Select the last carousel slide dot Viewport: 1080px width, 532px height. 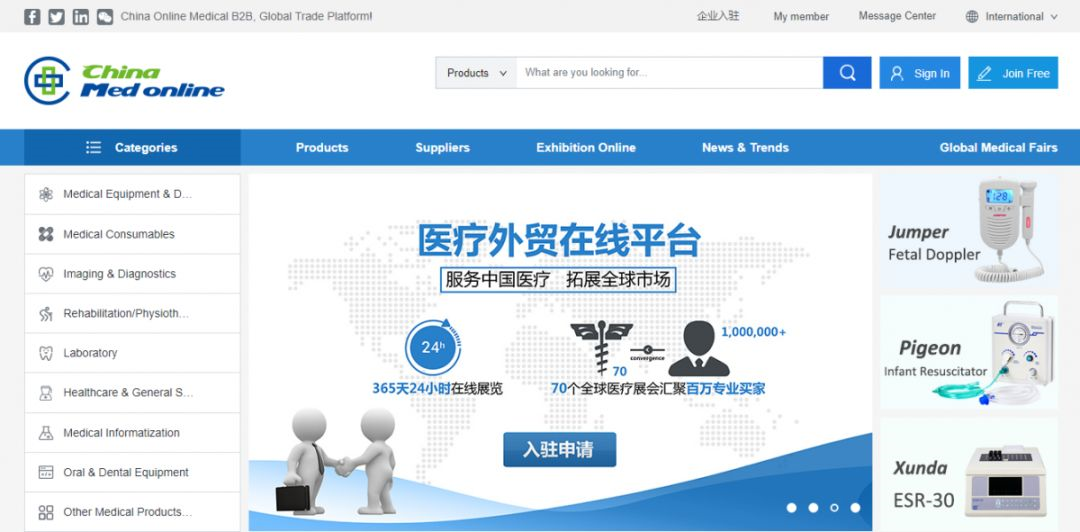pyautogui.click(x=855, y=508)
